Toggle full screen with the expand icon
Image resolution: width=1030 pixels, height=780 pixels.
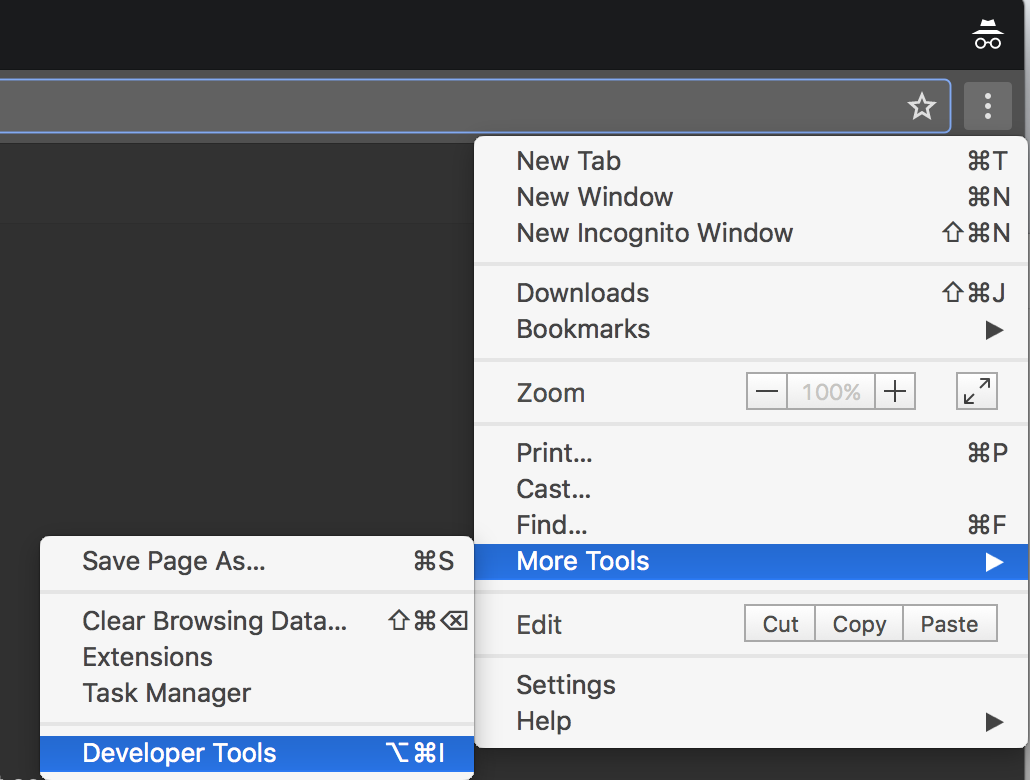976,390
